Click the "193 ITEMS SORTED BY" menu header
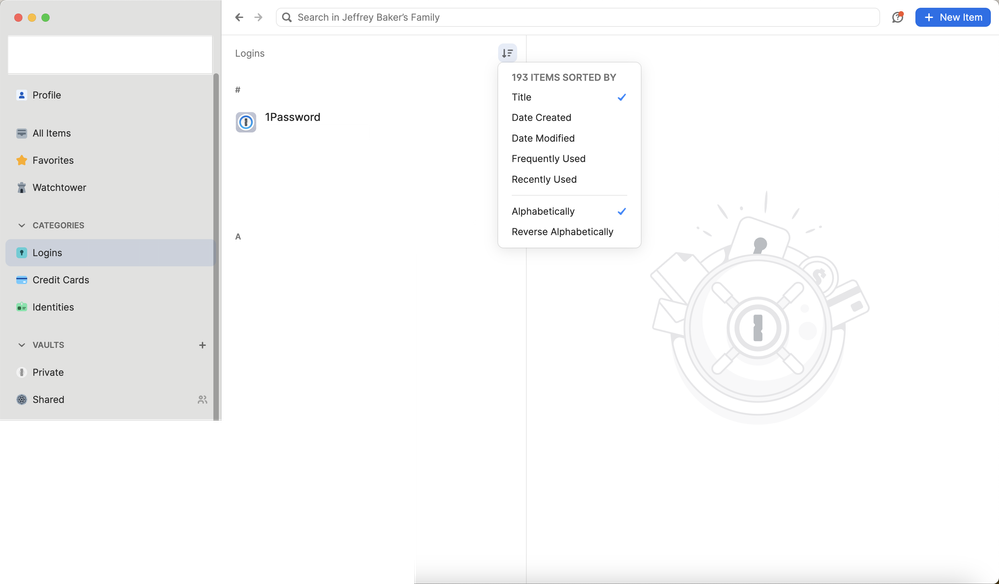 pos(564,77)
